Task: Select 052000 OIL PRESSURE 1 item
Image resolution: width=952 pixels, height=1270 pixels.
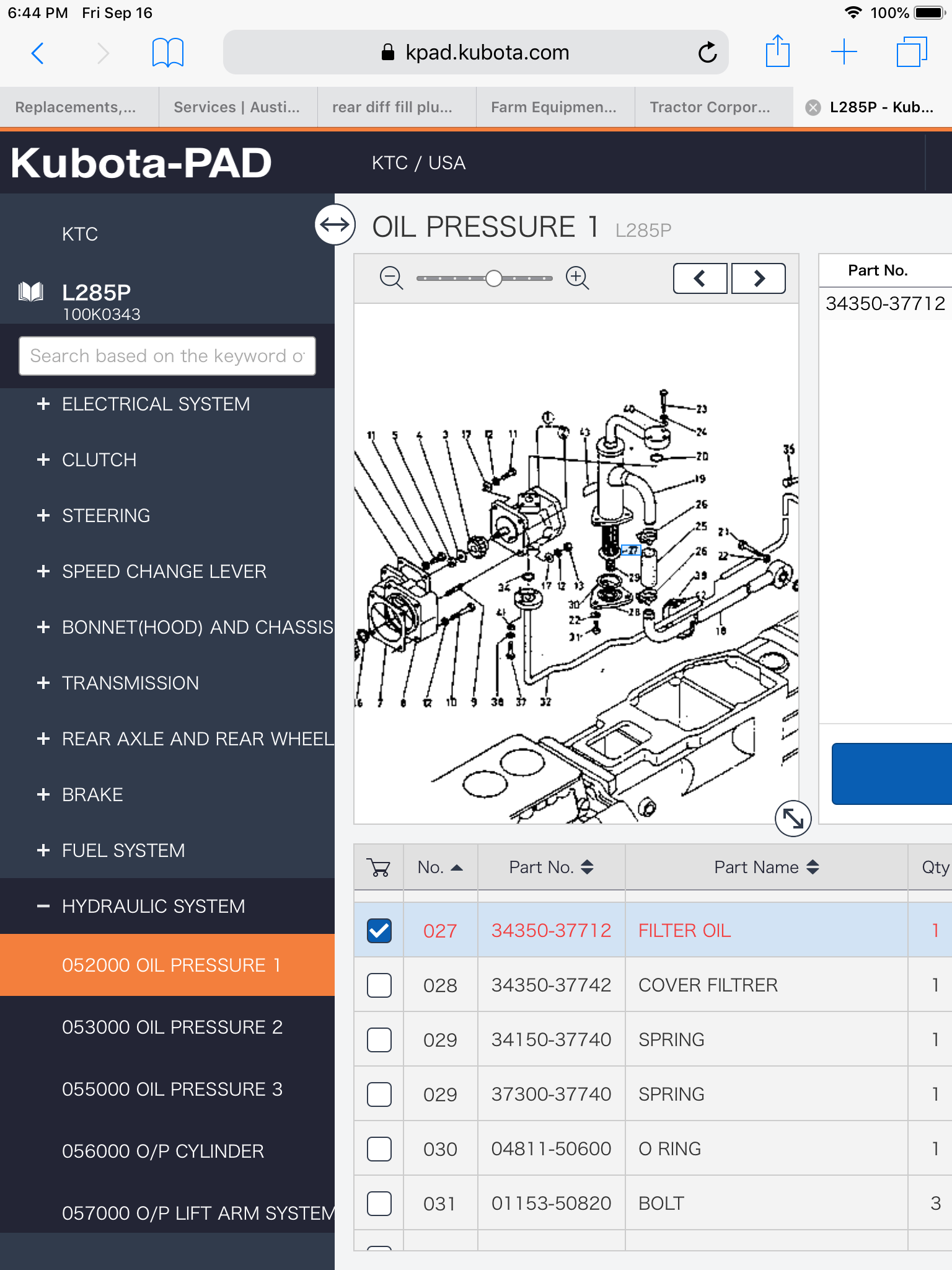Action: pos(167,965)
